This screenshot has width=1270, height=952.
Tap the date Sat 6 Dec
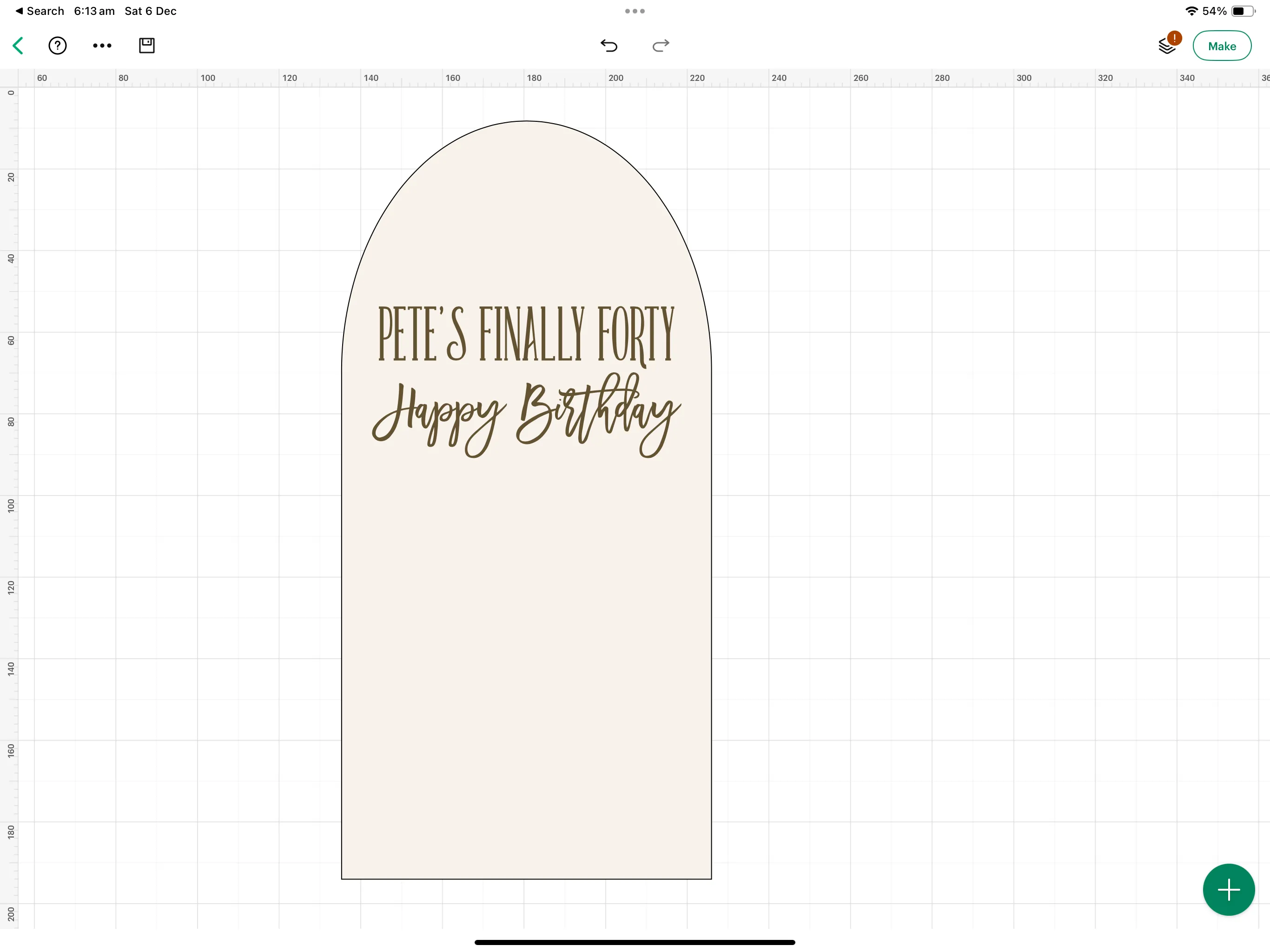click(150, 10)
